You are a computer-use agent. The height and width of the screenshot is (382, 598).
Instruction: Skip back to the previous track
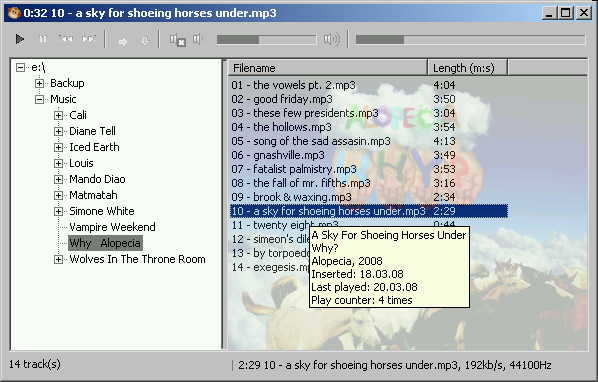click(66, 39)
